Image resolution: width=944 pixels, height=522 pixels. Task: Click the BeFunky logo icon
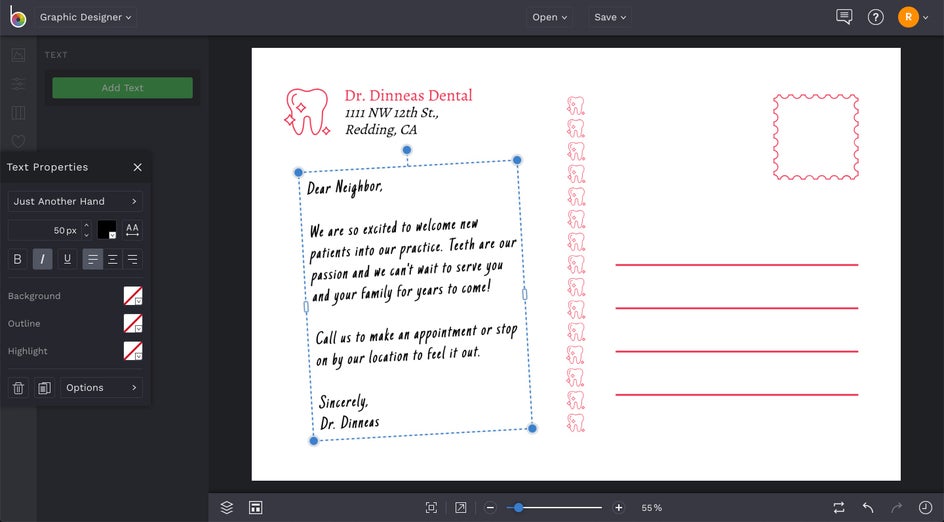[x=17, y=17]
